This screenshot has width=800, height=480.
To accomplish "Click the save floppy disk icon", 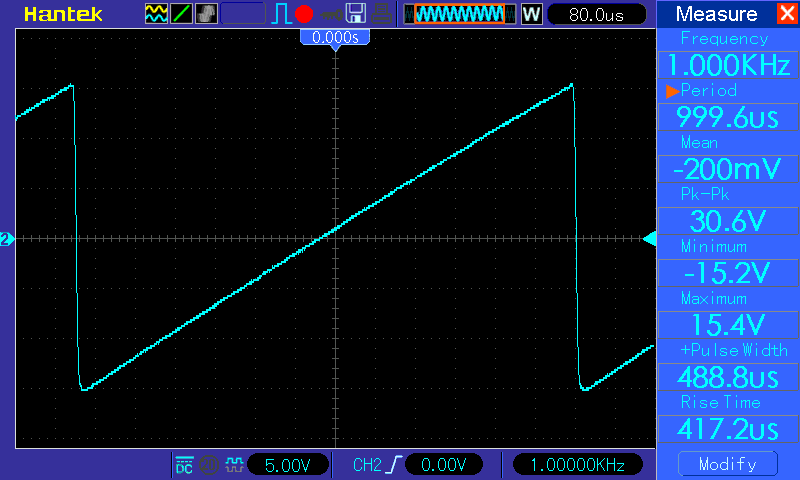I will (356, 14).
